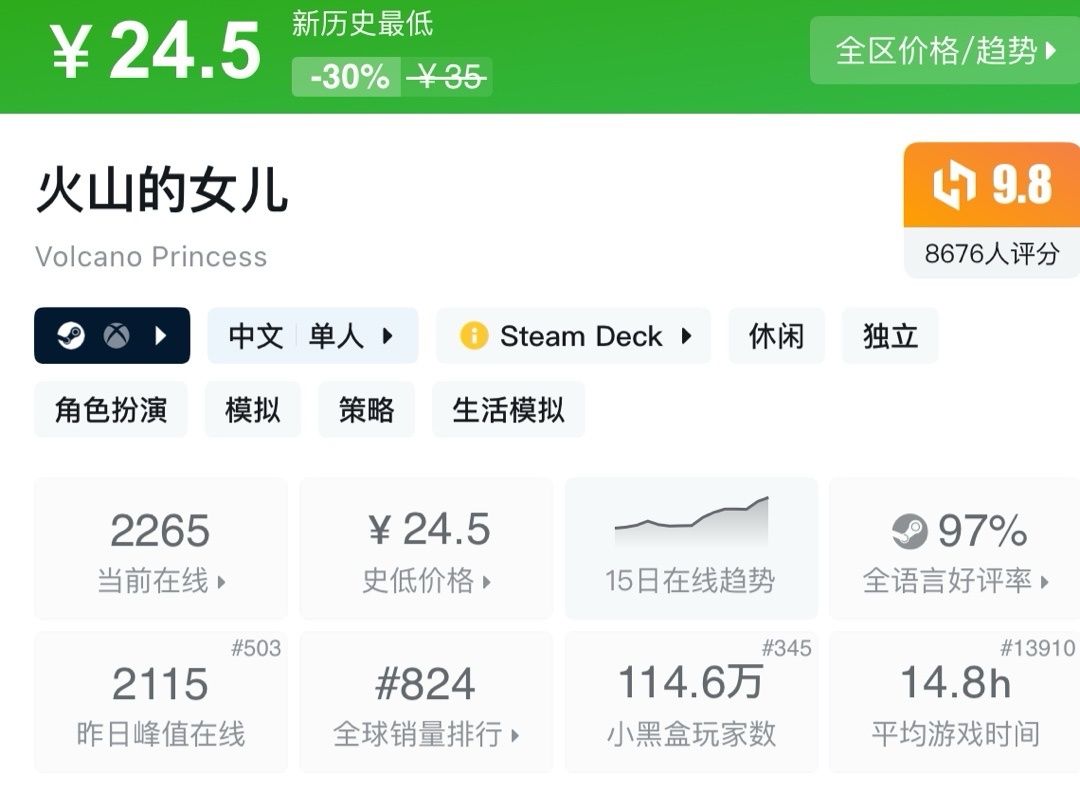Open 全区价格/趋势 regional price trends

pyautogui.click(x=944, y=50)
